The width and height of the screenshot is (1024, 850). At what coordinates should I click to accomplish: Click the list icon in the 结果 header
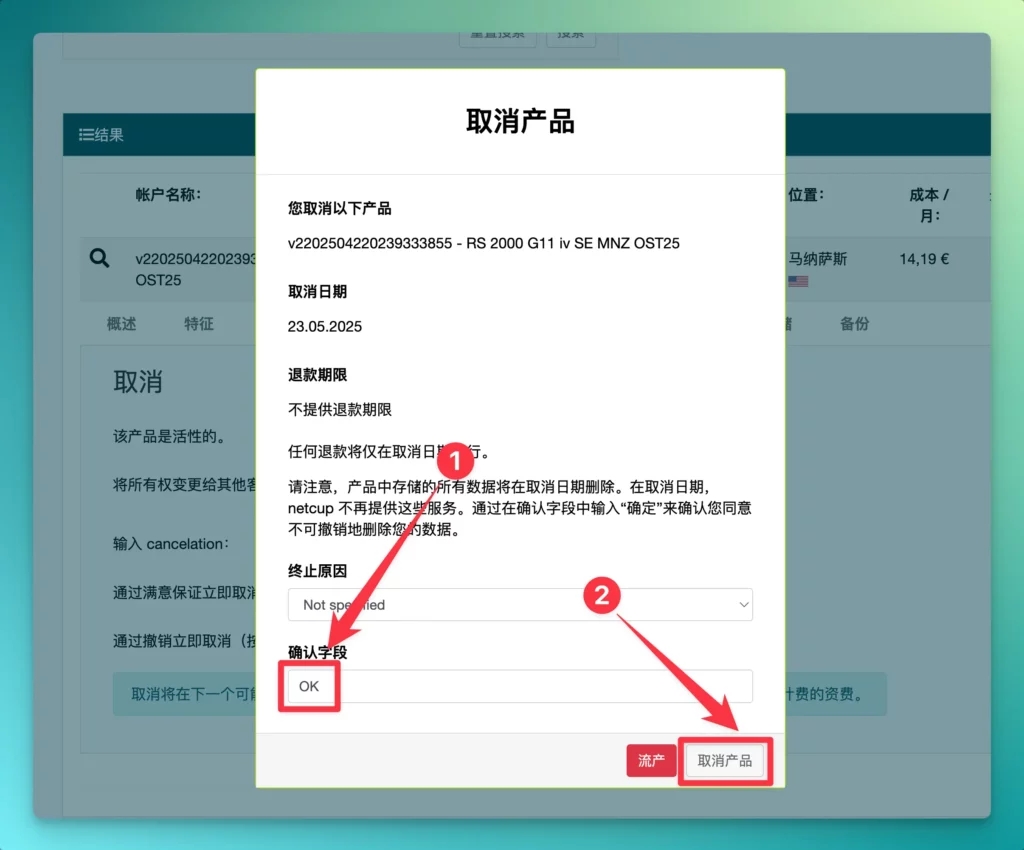pyautogui.click(x=88, y=134)
